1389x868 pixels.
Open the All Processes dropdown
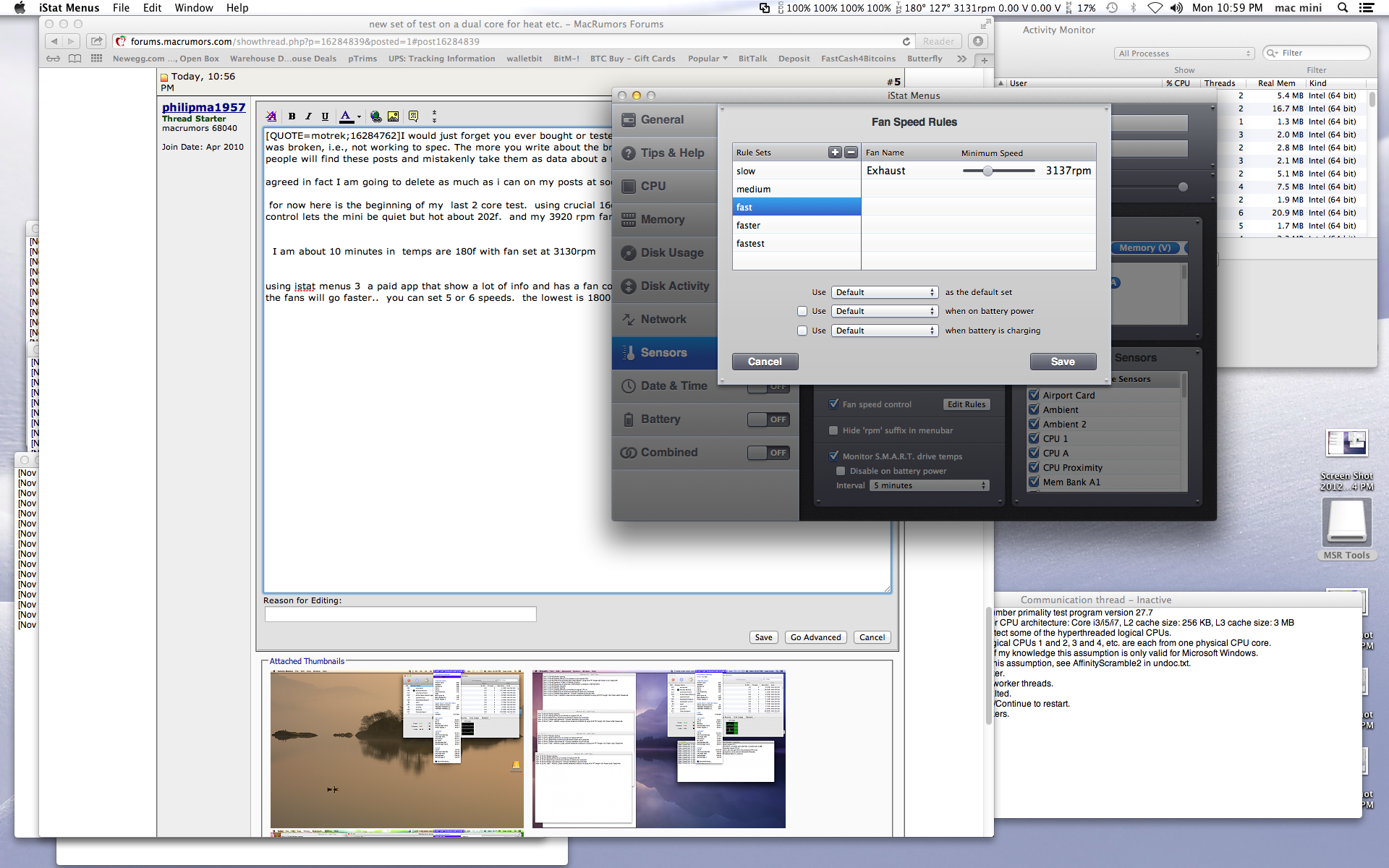tap(1184, 54)
